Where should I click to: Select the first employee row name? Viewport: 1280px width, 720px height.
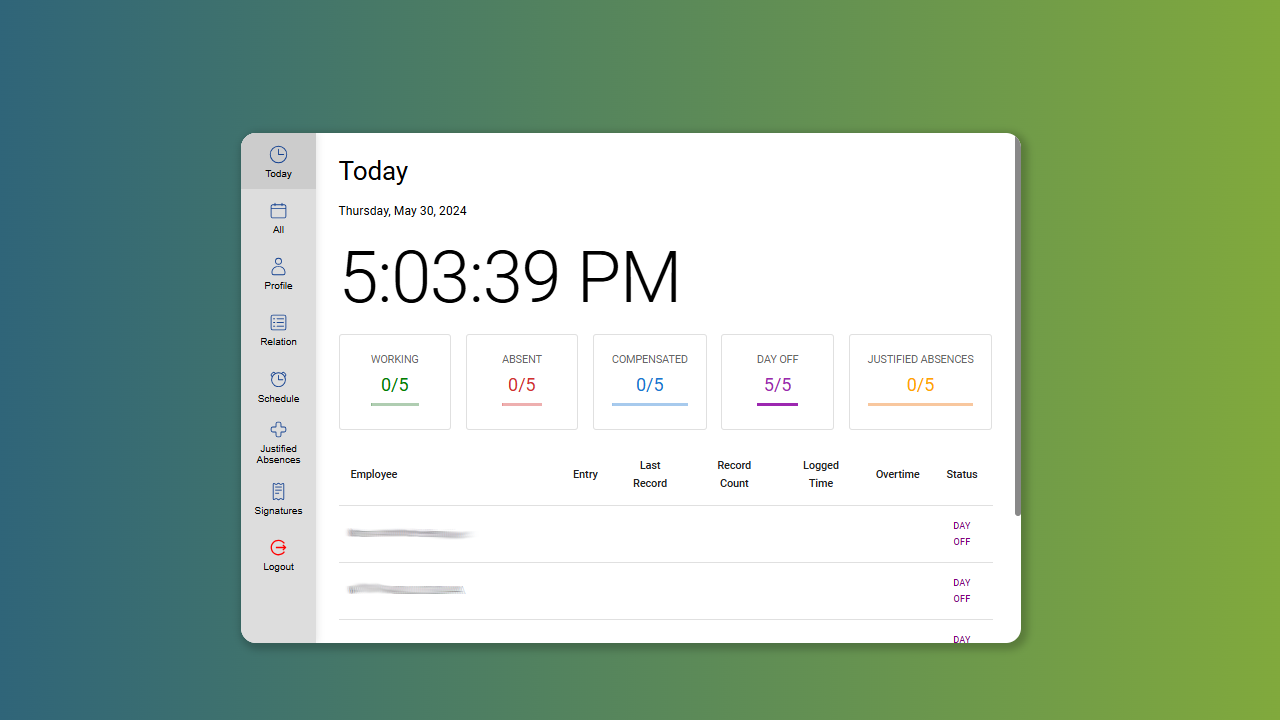(x=410, y=534)
